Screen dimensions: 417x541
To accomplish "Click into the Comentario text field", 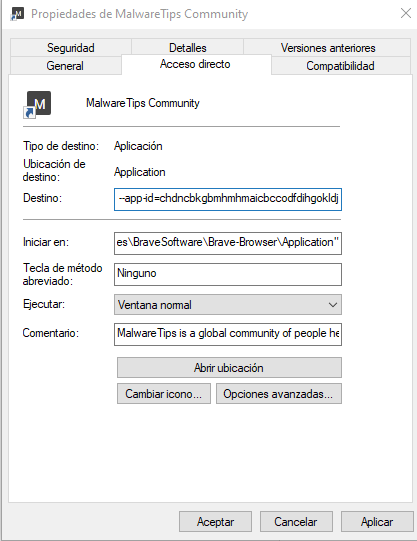I will point(228,334).
